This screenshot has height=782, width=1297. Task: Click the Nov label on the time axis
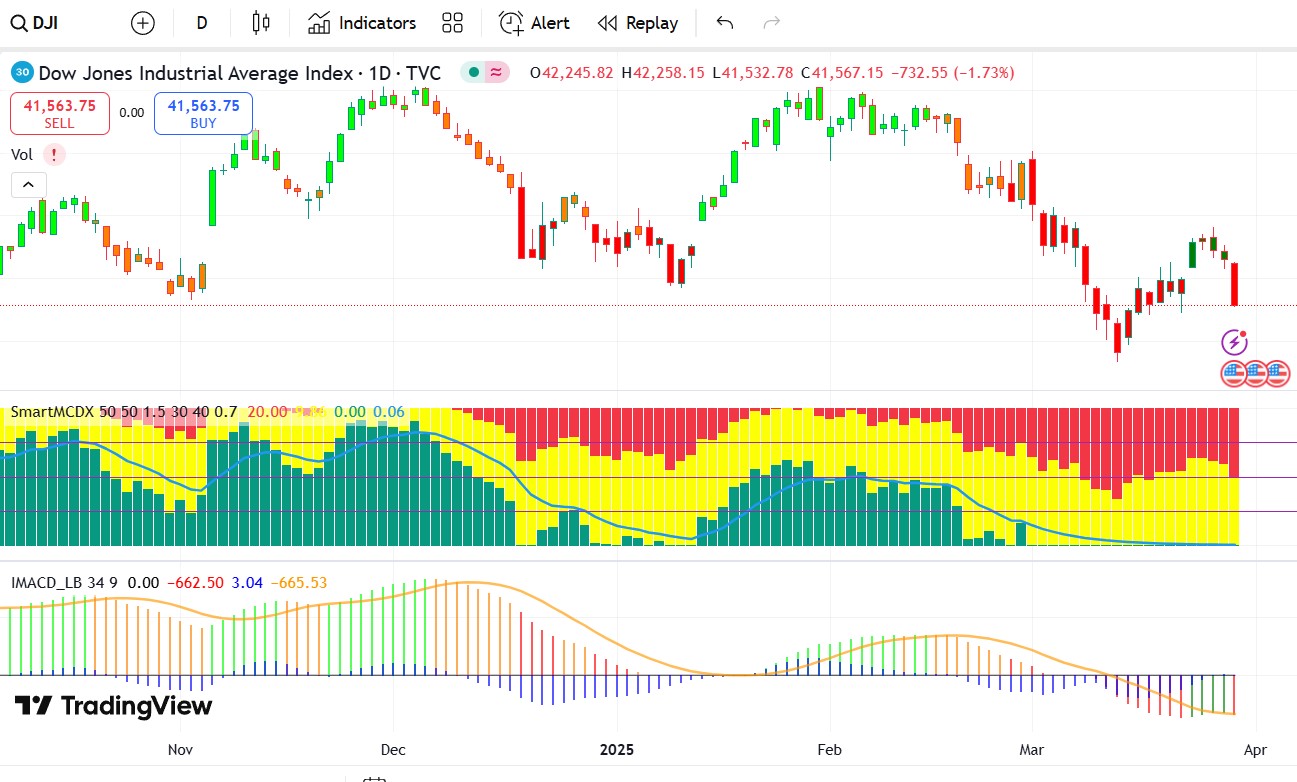(x=180, y=749)
